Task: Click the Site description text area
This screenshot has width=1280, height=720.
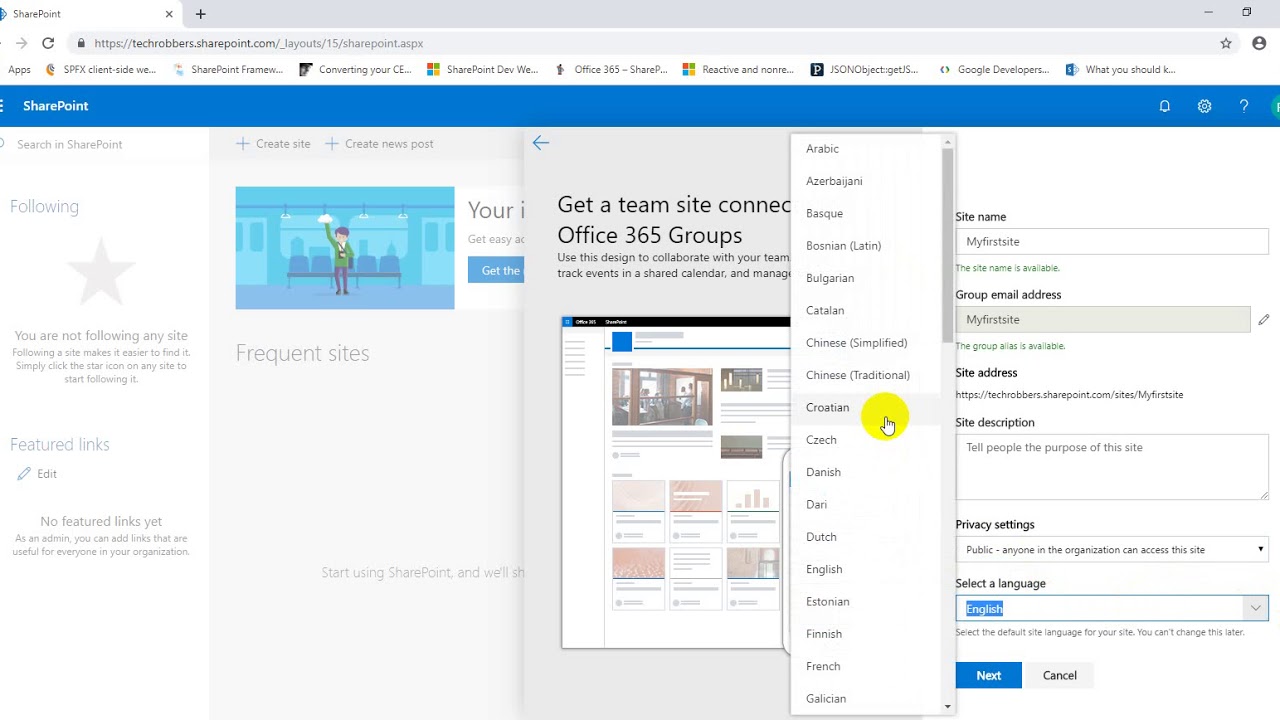Action: click(x=1112, y=467)
